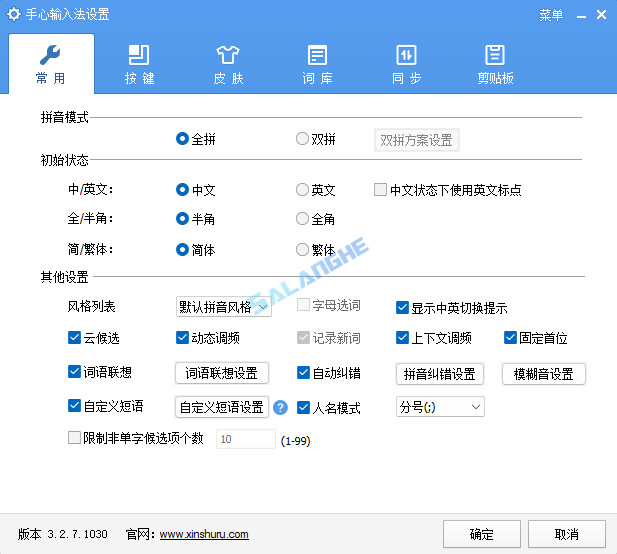Image resolution: width=617 pixels, height=554 pixels.
Task: Choose 简体 simplified characters
Action: (196, 250)
